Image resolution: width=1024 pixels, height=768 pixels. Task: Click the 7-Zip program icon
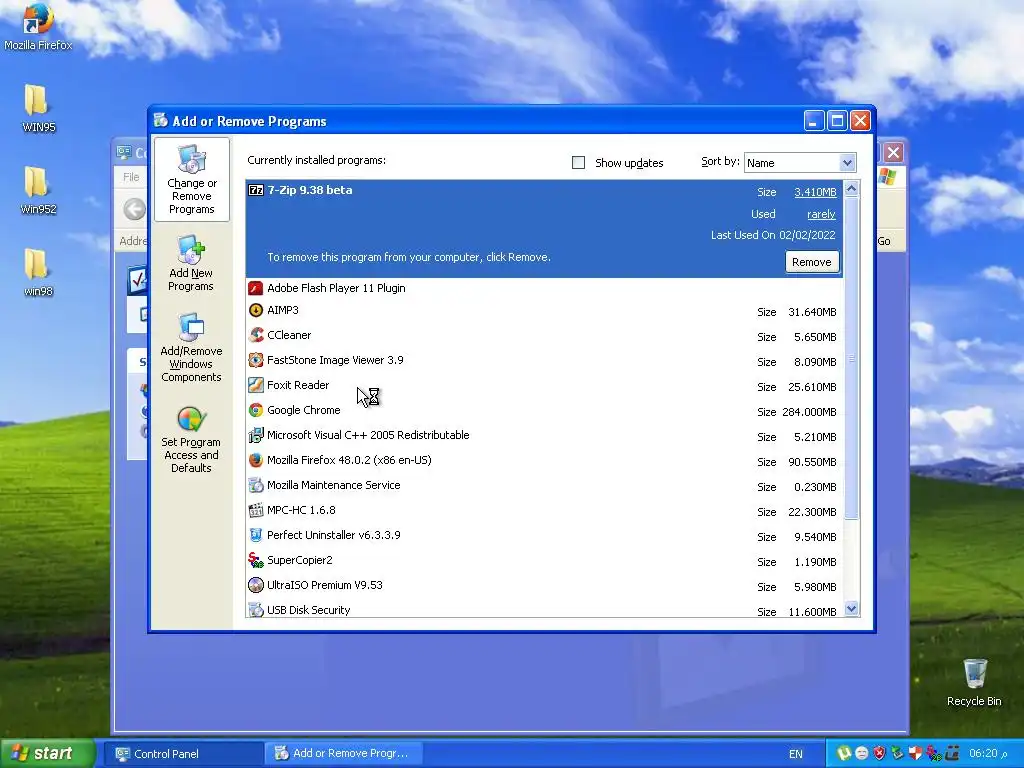[256, 190]
